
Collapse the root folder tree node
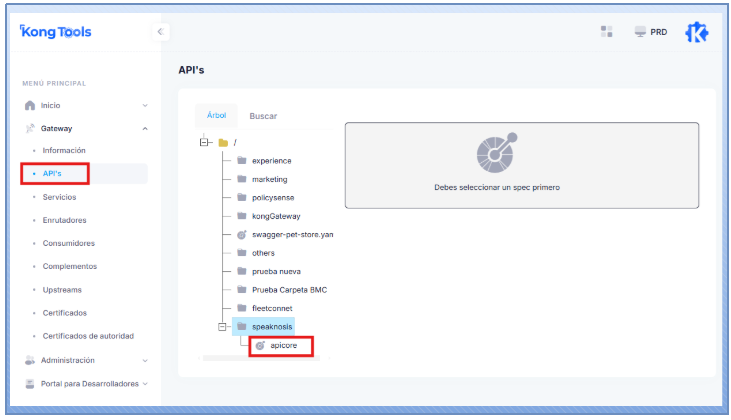coord(205,142)
